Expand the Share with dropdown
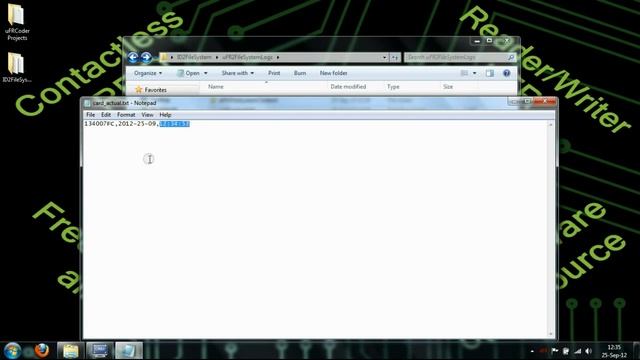 [x=238, y=73]
